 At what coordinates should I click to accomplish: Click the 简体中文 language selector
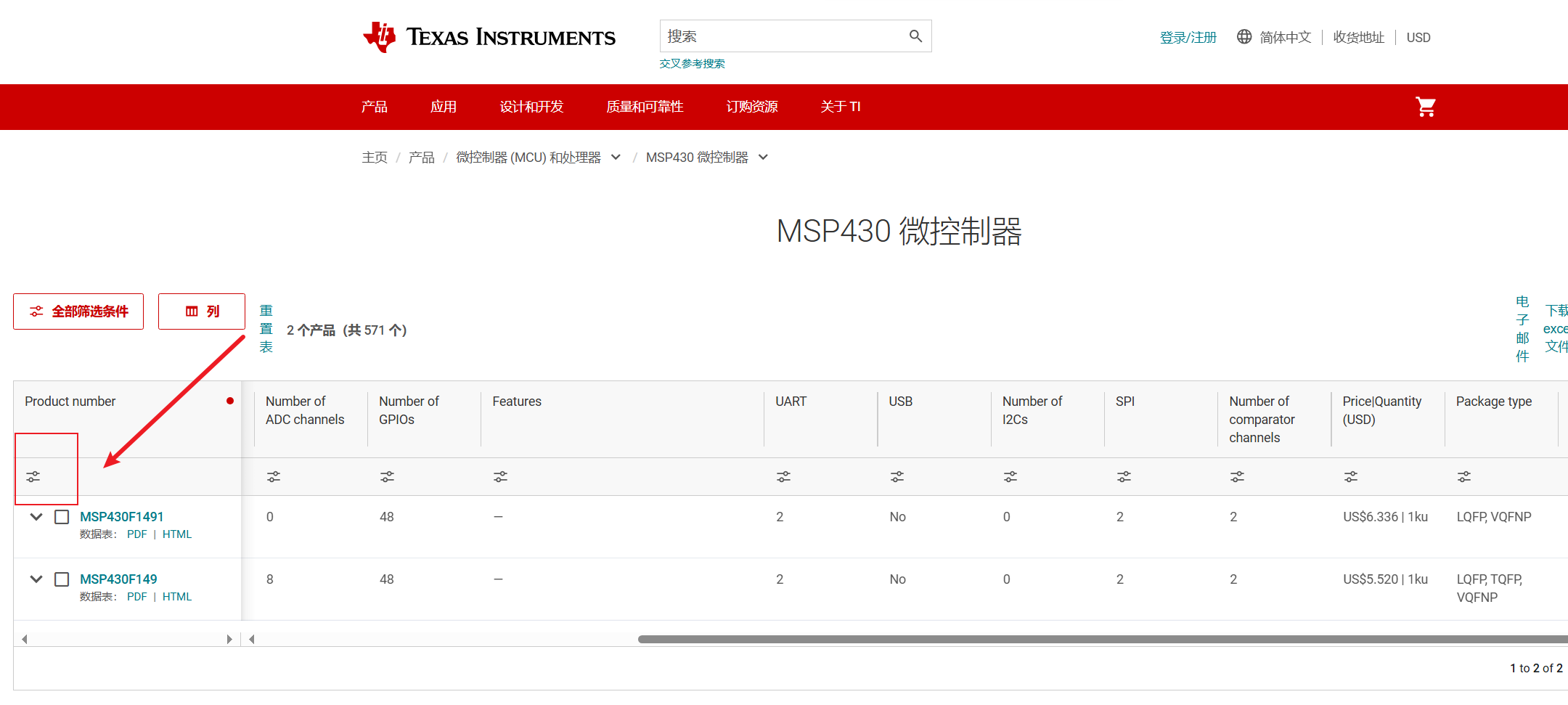tap(1286, 37)
